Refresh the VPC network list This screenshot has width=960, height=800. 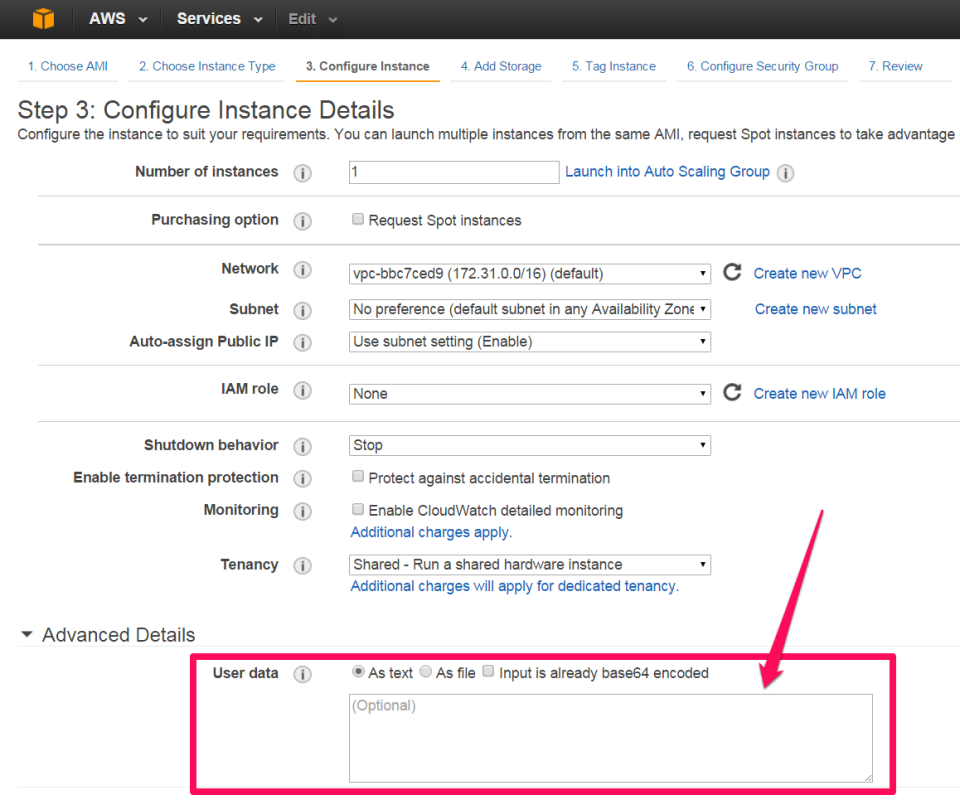[x=732, y=272]
